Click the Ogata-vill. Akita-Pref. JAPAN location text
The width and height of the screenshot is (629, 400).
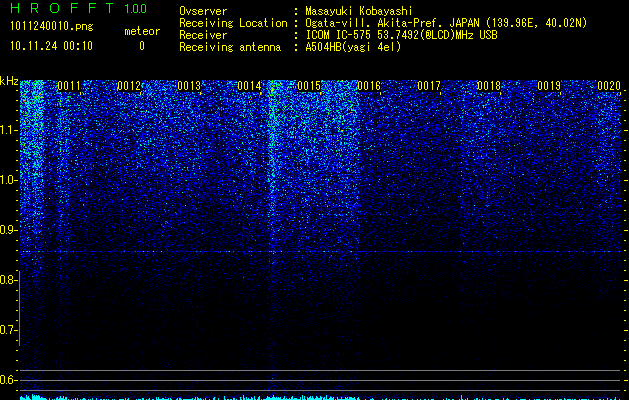pos(446,23)
